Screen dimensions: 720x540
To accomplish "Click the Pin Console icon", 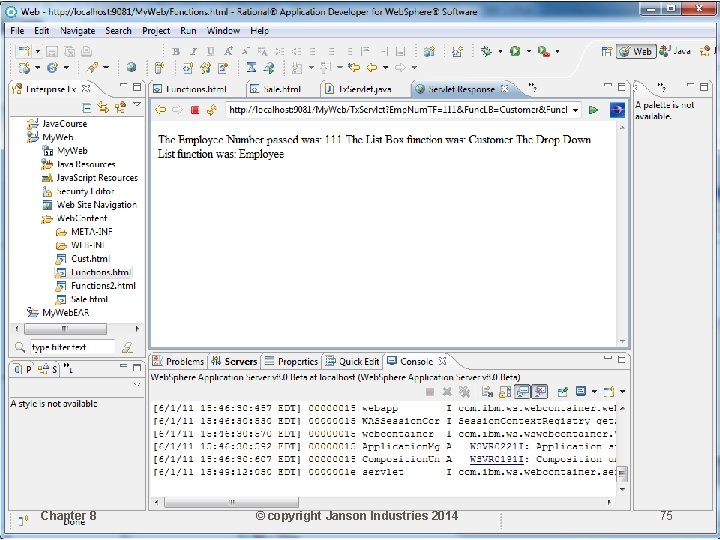I will (562, 392).
